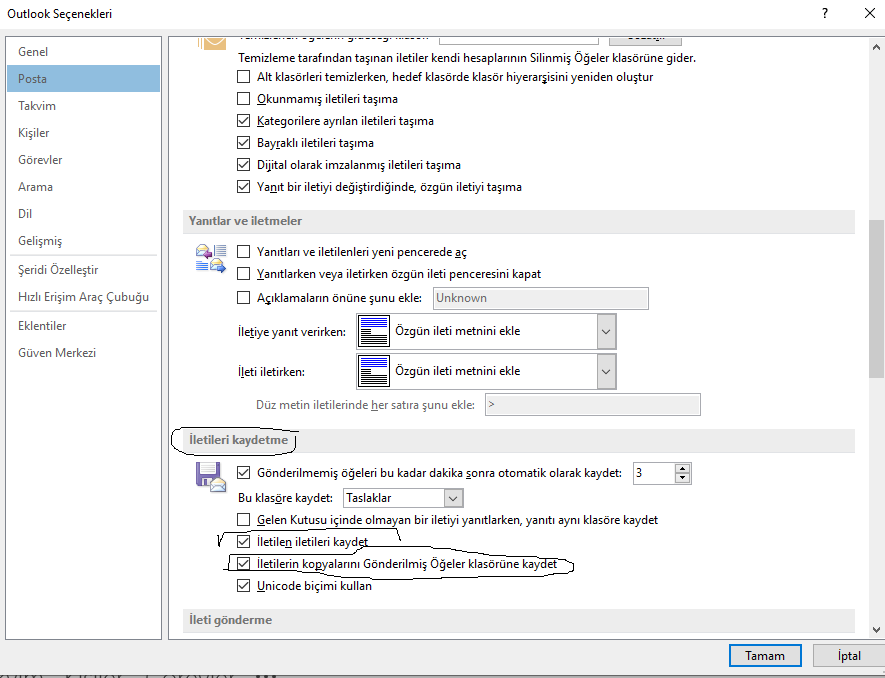Click the reply and forward icon

pos(211,259)
